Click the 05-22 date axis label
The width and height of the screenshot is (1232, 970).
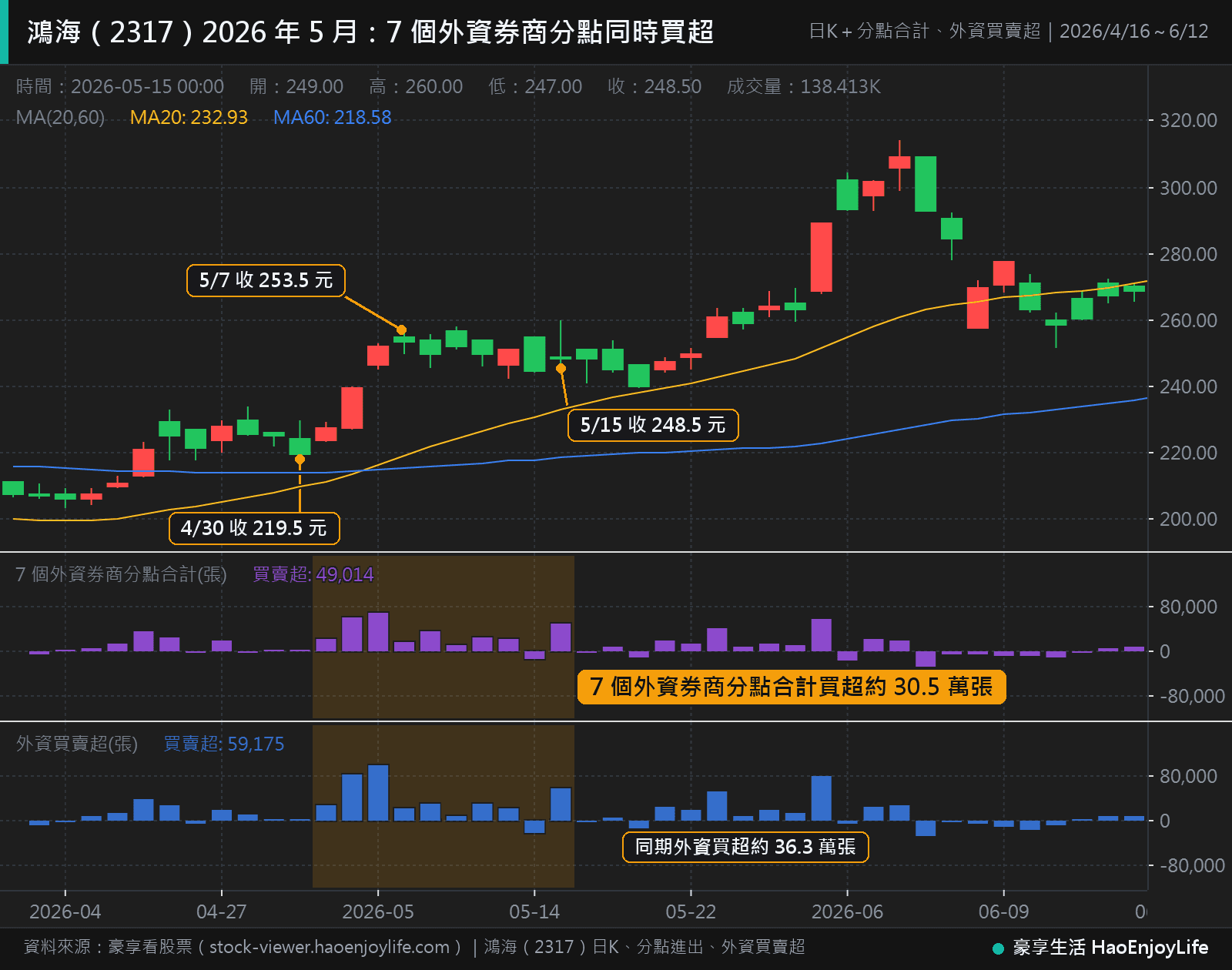click(x=691, y=912)
